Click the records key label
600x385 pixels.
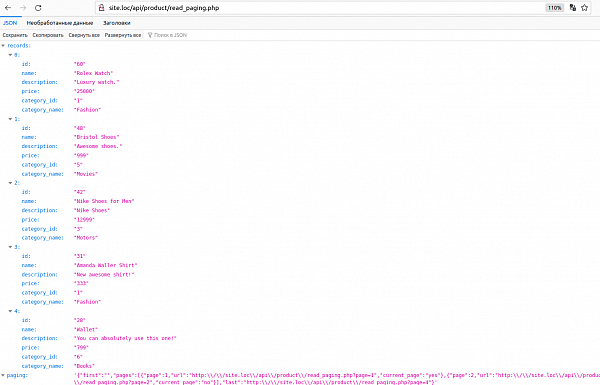[x=19, y=46]
